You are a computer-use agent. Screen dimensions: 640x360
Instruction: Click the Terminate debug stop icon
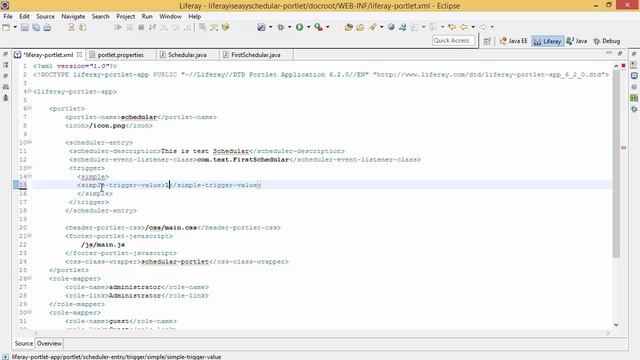pyautogui.click(x=141, y=27)
